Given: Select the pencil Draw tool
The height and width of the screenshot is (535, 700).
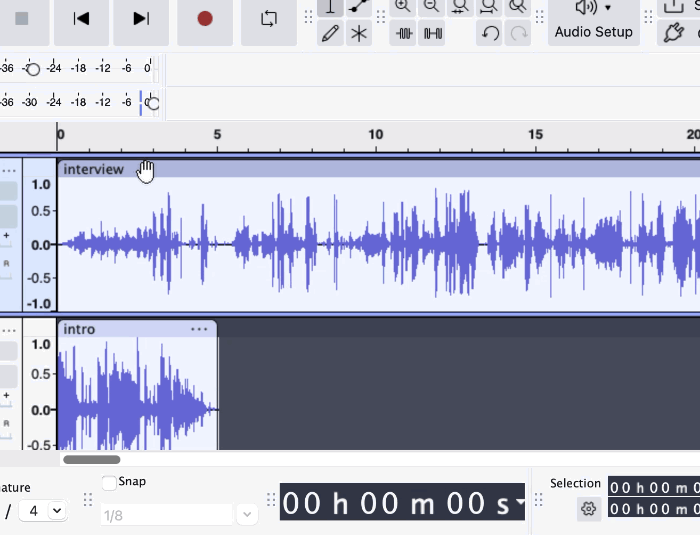Looking at the screenshot, I should (x=330, y=33).
